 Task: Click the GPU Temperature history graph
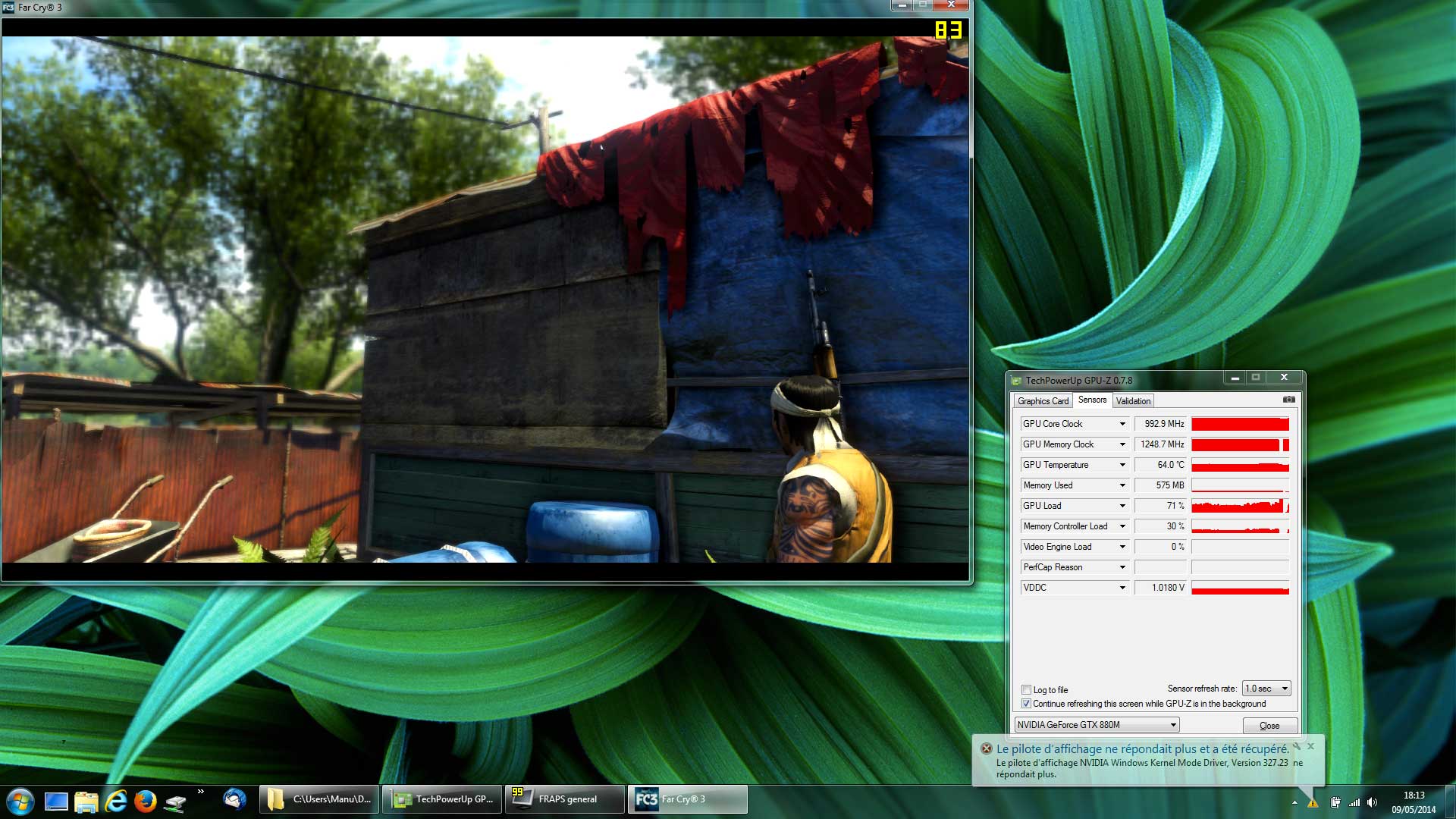coord(1240,465)
